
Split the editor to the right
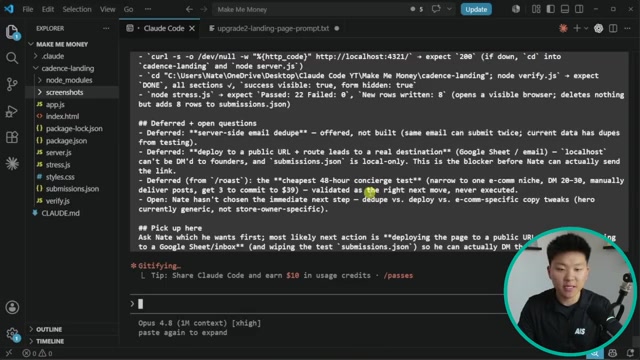613,28
